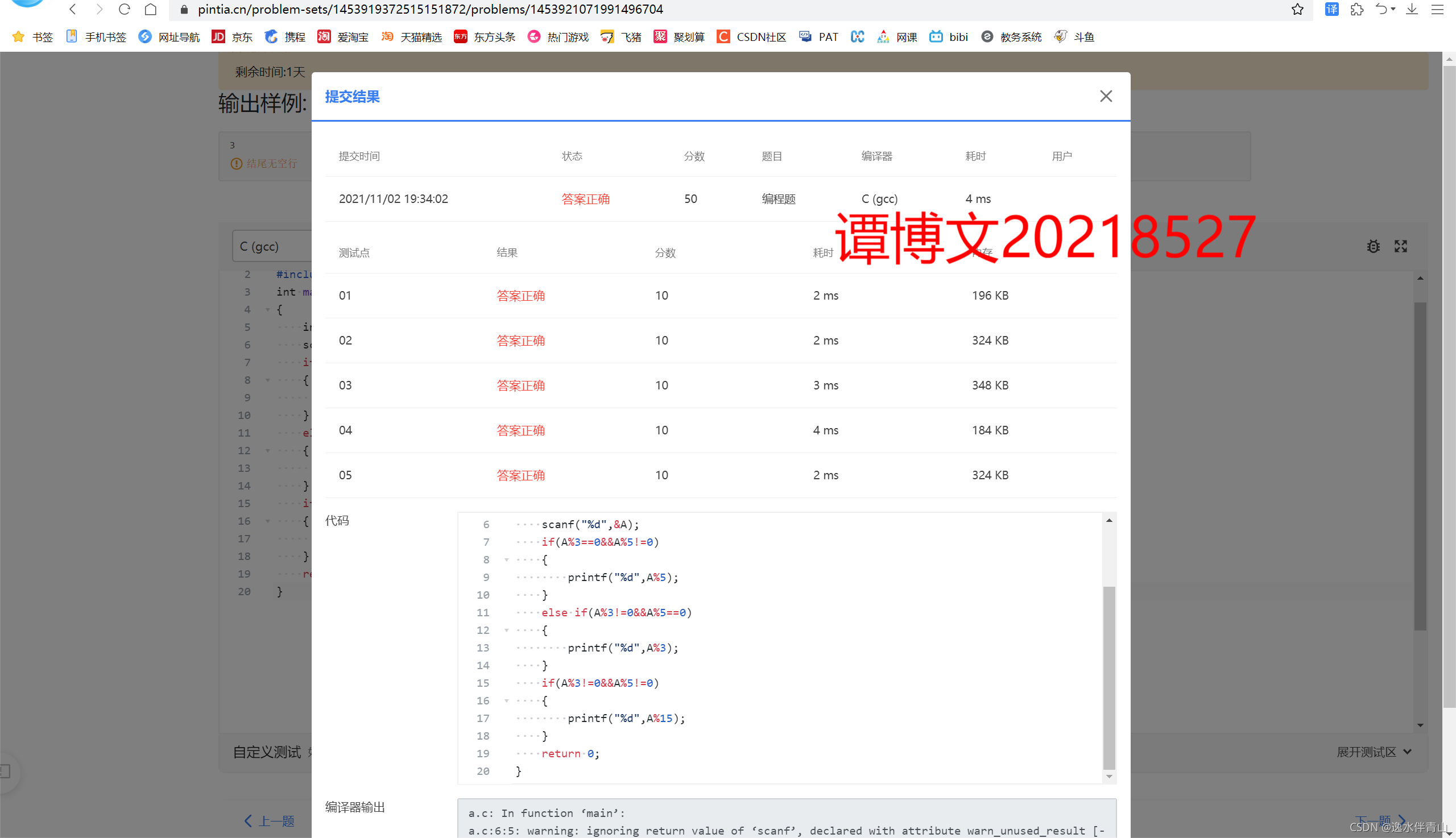Collapse code fold arrow at line 16
The image size is (1456, 838).
(506, 700)
